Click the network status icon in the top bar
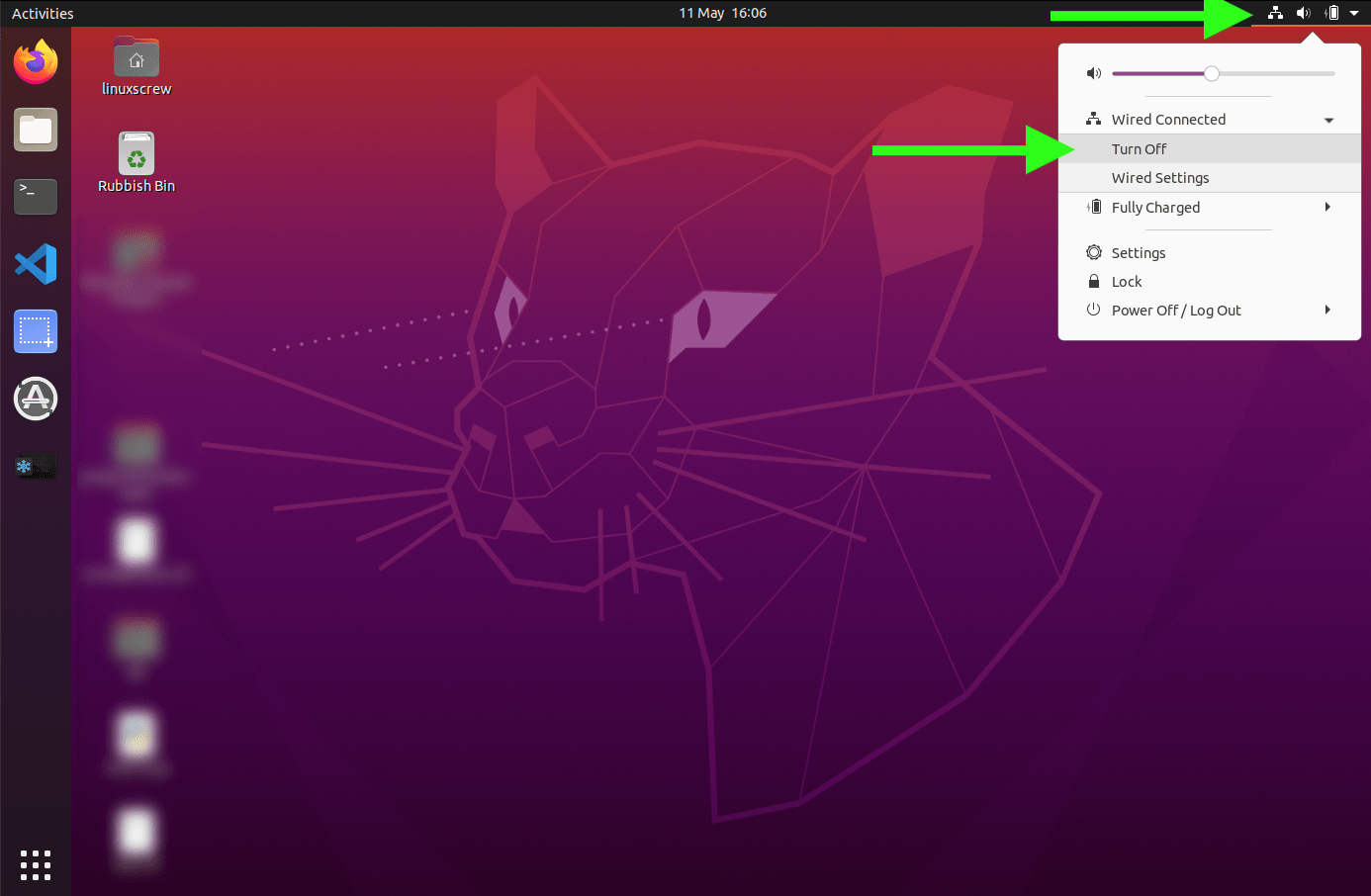Viewport: 1371px width, 896px height. coord(1274,13)
